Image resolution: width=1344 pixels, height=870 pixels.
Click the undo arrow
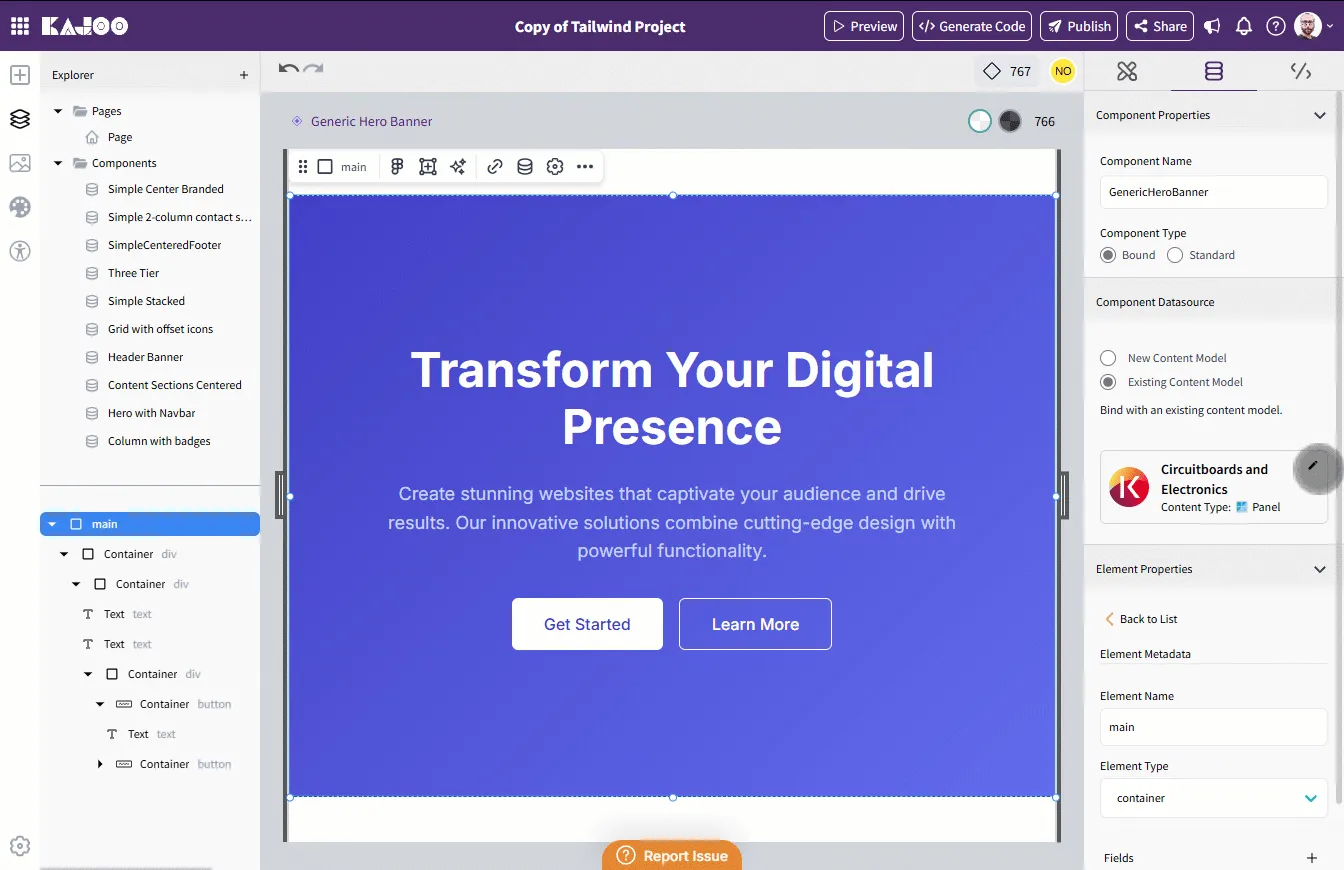tap(289, 68)
